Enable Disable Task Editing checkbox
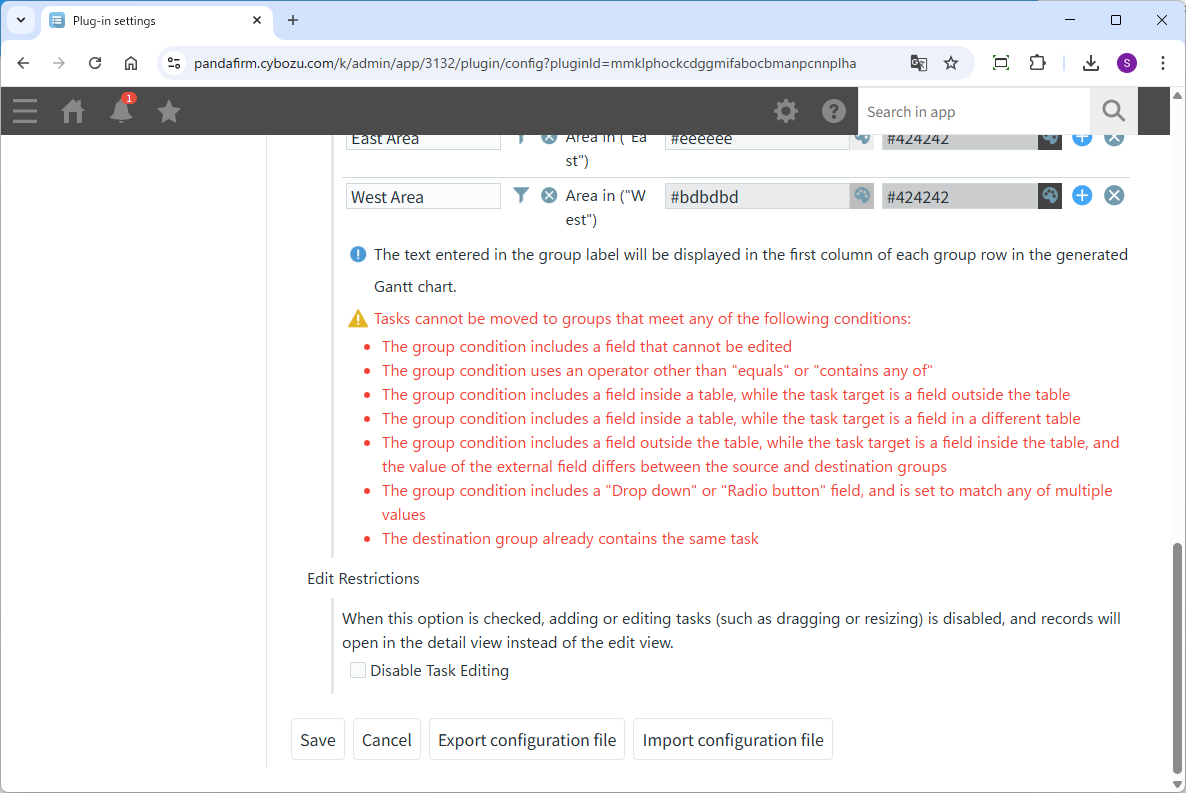Image resolution: width=1186 pixels, height=793 pixels. pos(358,671)
